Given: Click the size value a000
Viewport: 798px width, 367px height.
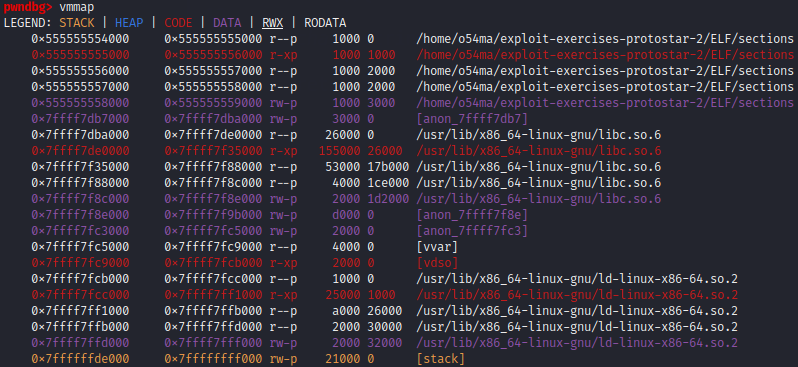Looking at the screenshot, I should 347,311.
